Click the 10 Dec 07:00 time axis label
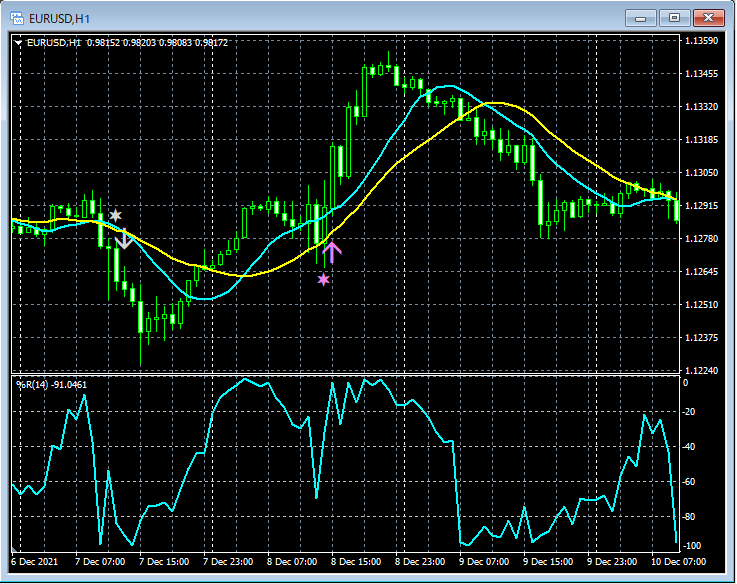Viewport: 737px width, 584px height. coord(678,562)
